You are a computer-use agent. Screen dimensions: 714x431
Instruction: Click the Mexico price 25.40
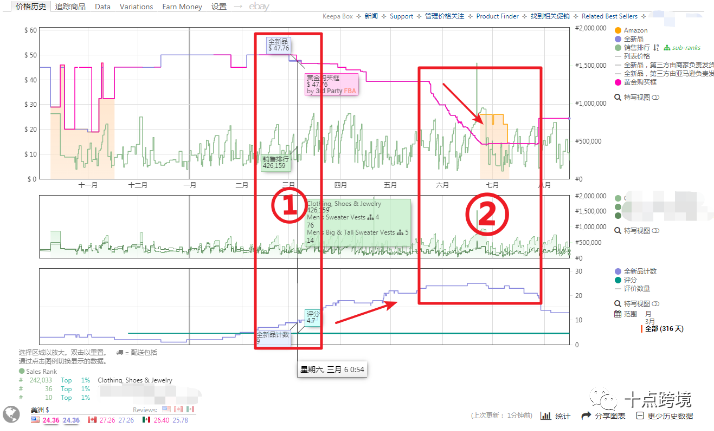(162, 420)
